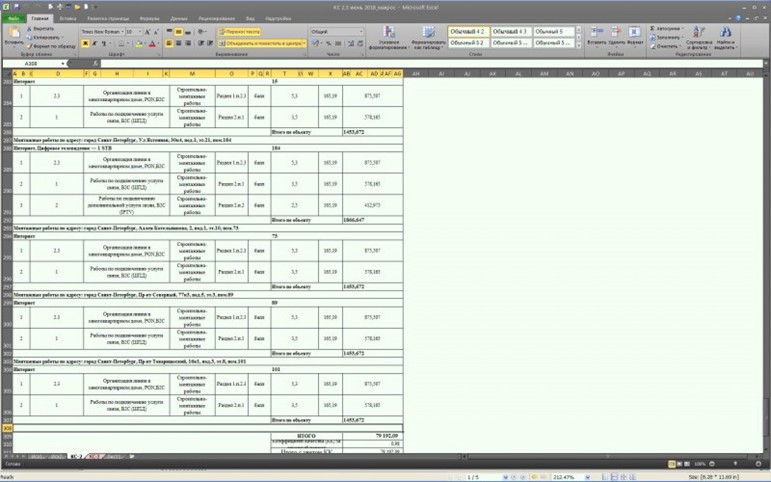771x482 pixels.
Task: Open Fill (Заполнить) dropdown
Action: pos(666,37)
